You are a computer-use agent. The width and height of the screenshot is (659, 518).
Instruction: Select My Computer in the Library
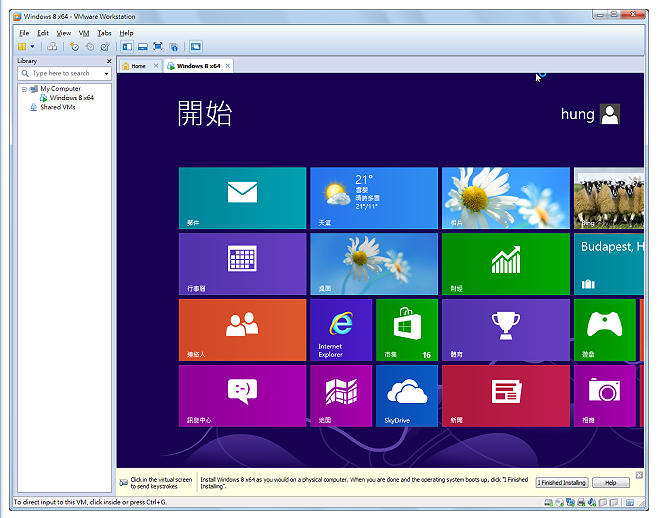[x=60, y=89]
